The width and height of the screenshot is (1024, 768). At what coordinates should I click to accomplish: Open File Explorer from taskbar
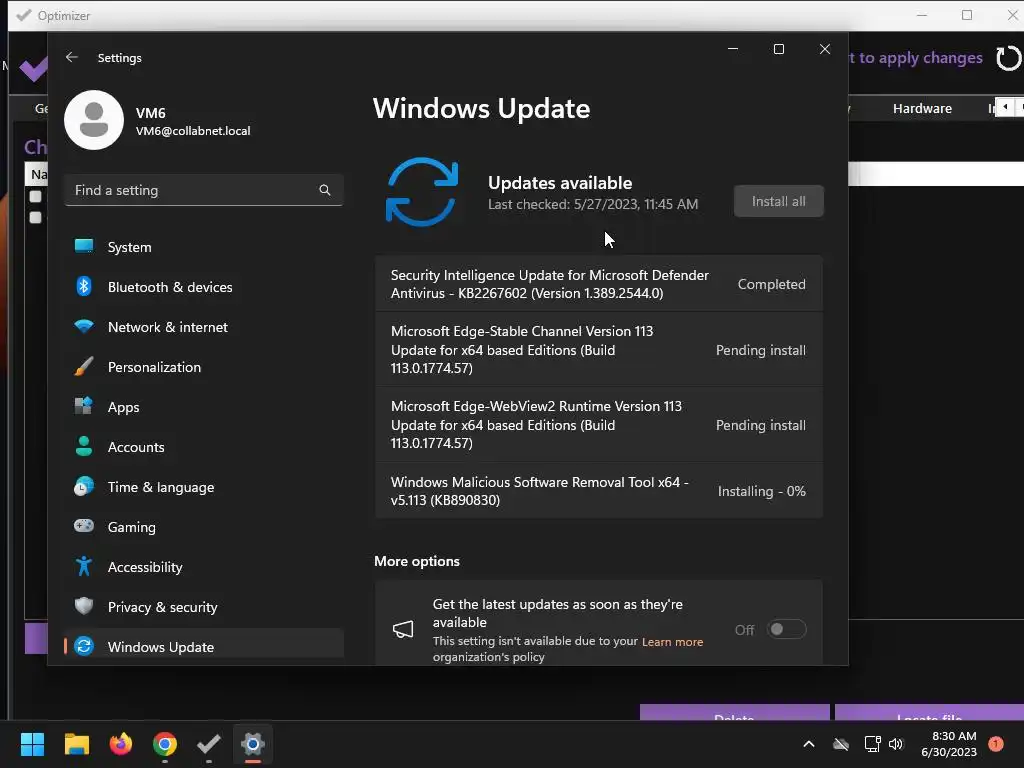point(76,744)
